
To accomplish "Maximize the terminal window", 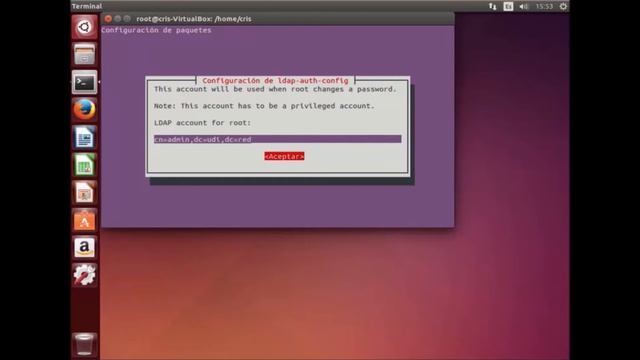I will 127,19.
